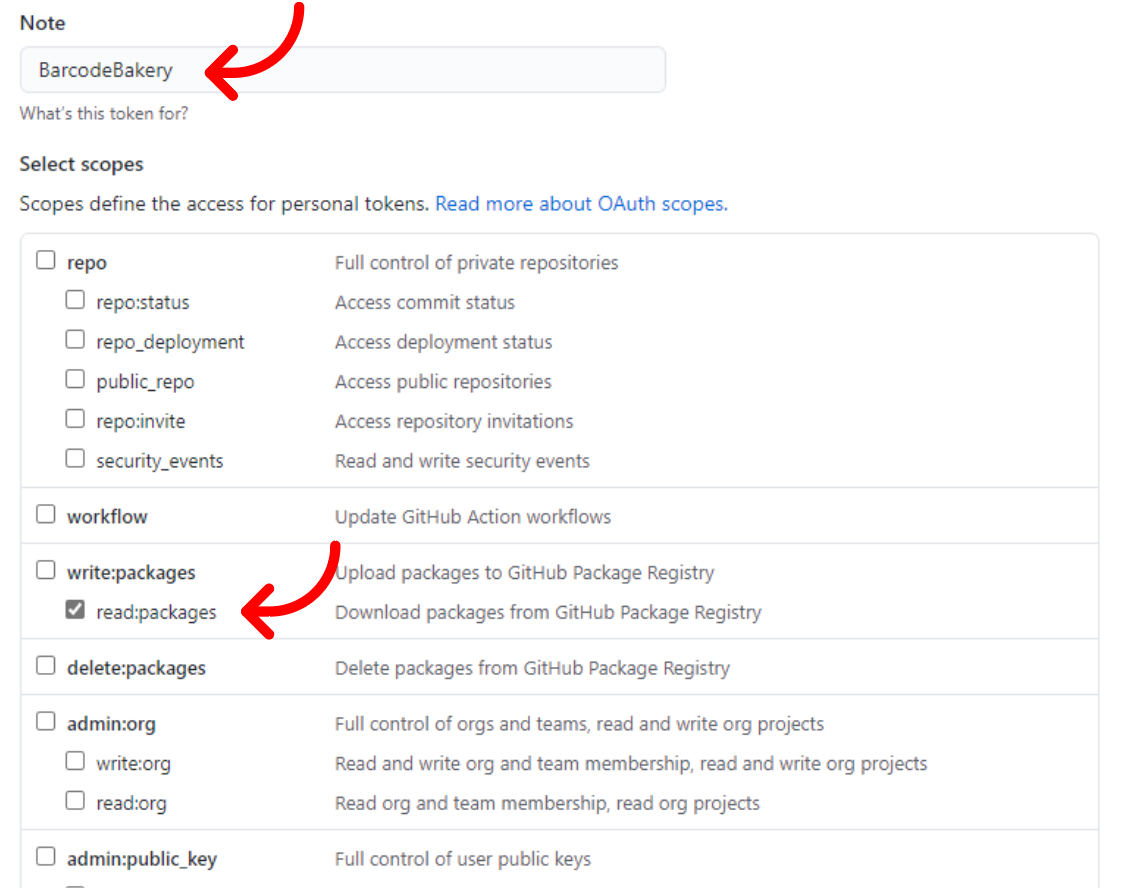
Task: Tick the repo_deployment checkbox
Action: pyautogui.click(x=75, y=339)
